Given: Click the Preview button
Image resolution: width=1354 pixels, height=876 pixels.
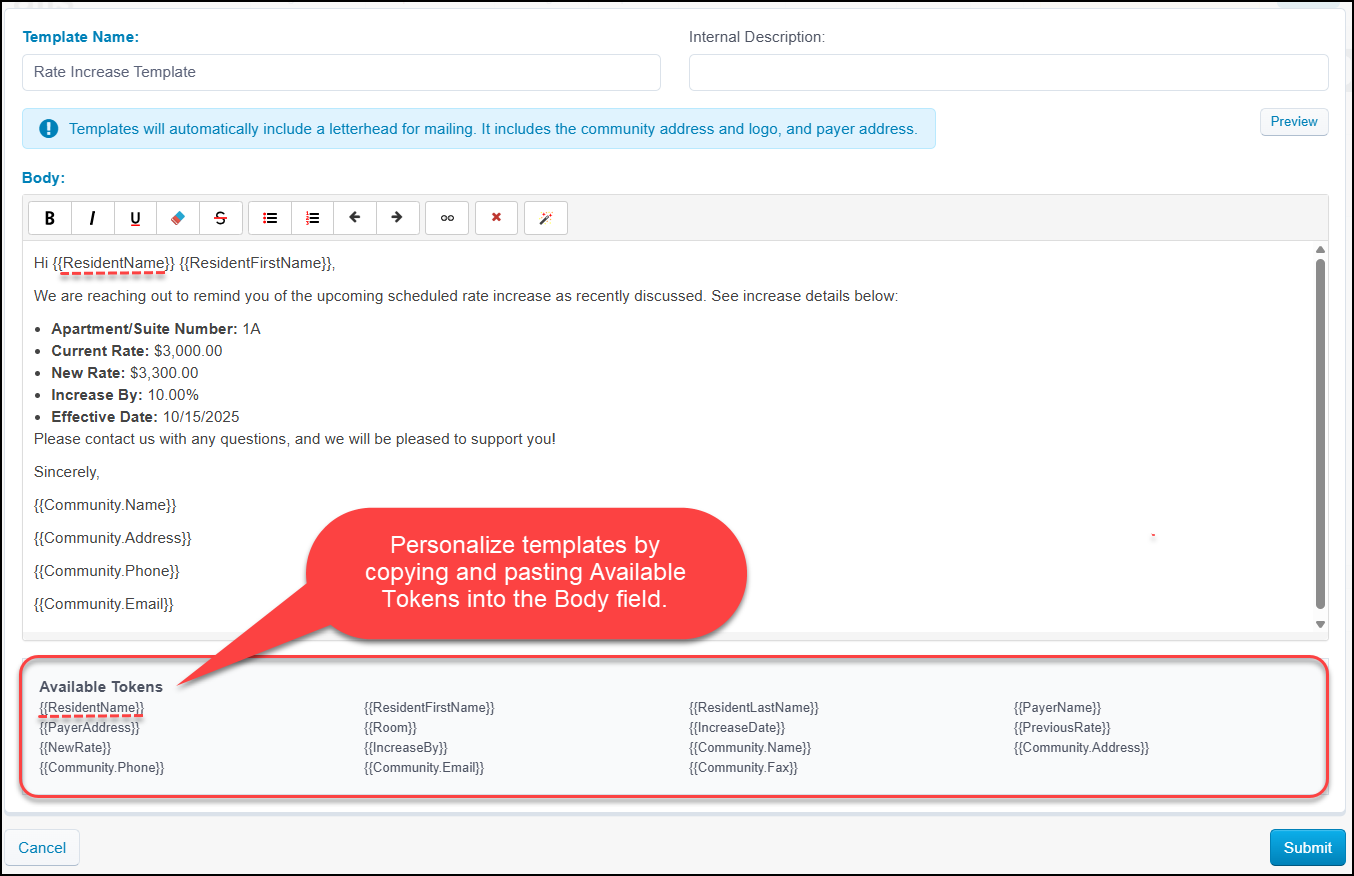Looking at the screenshot, I should tap(1294, 122).
